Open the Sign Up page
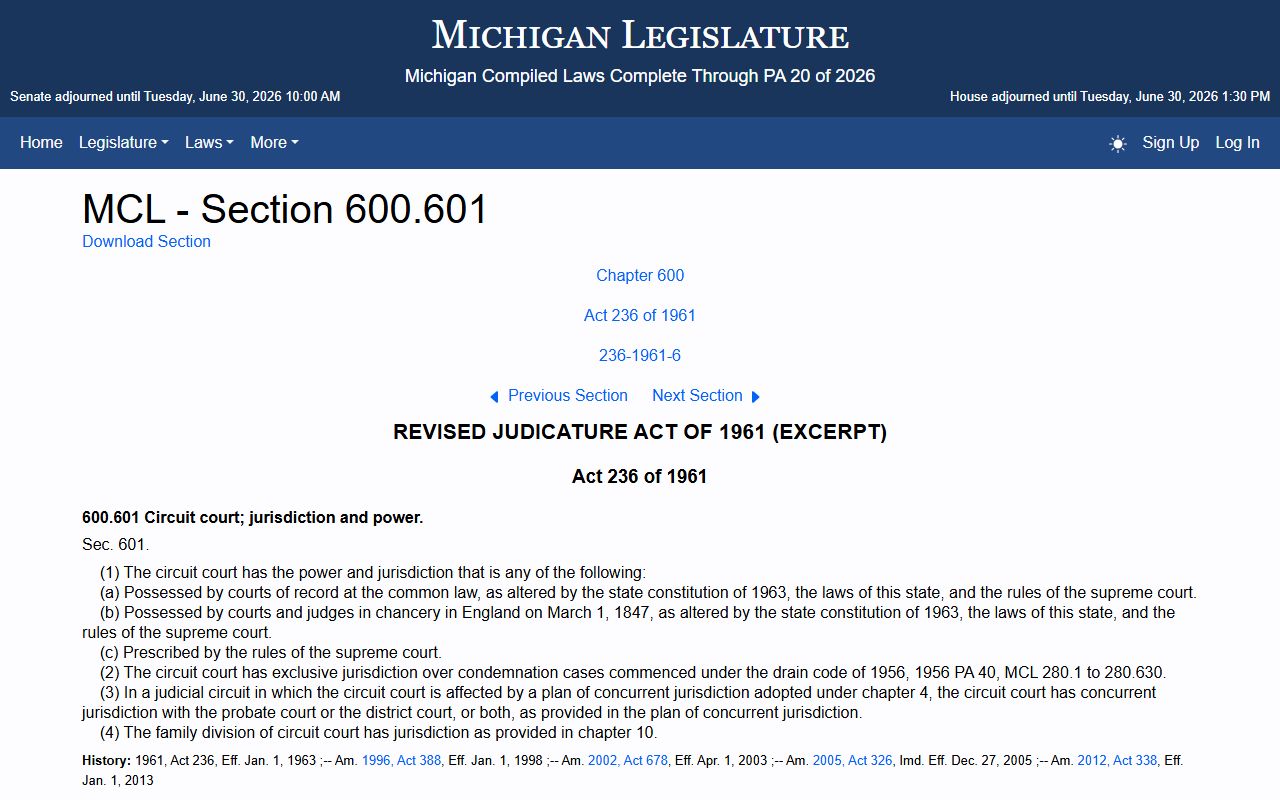1280x800 pixels. (x=1171, y=142)
